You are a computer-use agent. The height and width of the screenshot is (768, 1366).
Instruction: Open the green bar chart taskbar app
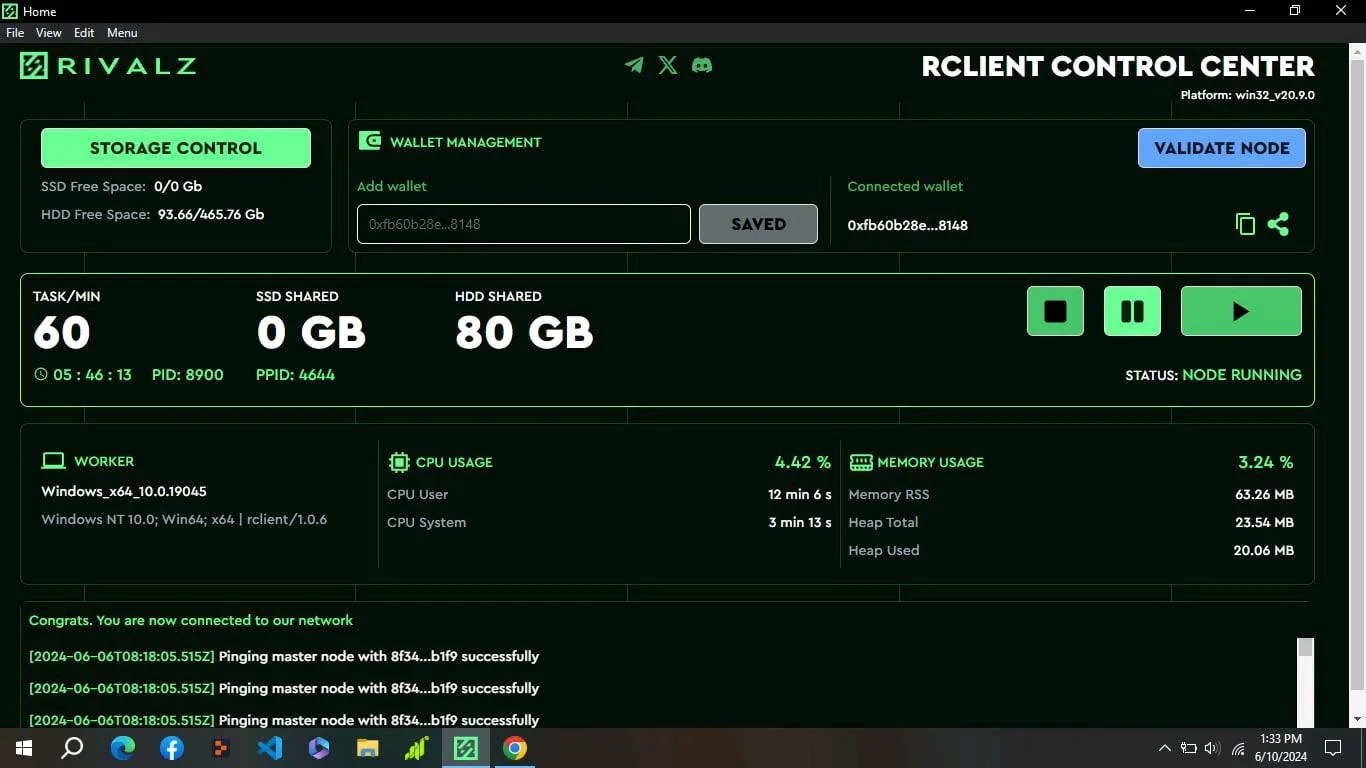point(417,748)
